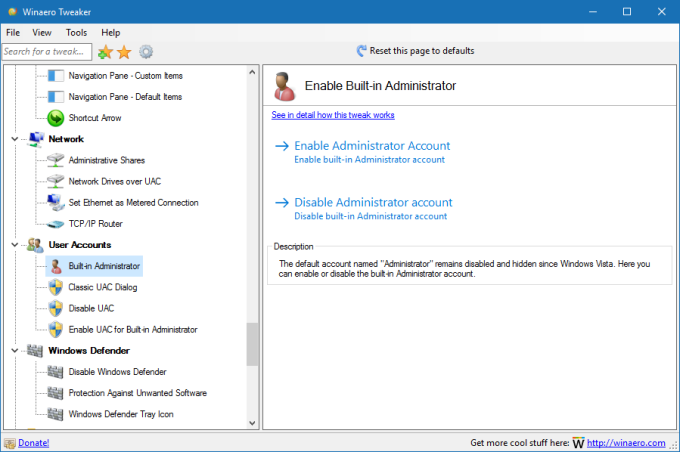Viewport: 680px width, 452px height.
Task: Open the http://winaero.com link
Action: click(626, 443)
